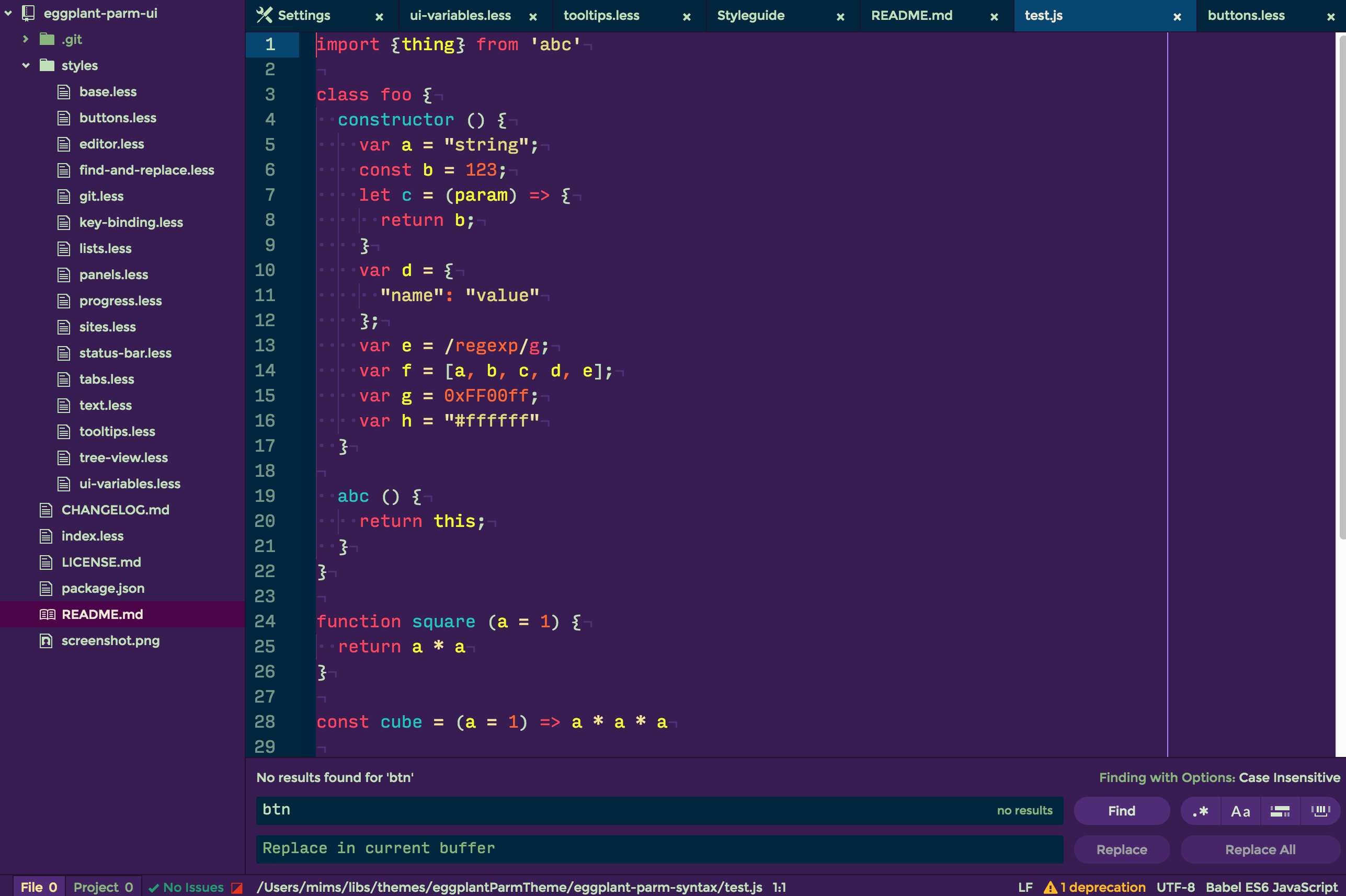
Task: Click the No Issues checkmark icon
Action: click(x=153, y=888)
